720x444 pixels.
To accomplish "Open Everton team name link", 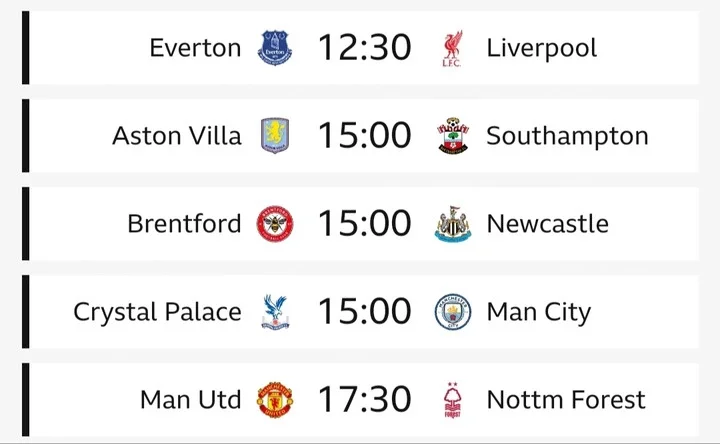I will [195, 48].
